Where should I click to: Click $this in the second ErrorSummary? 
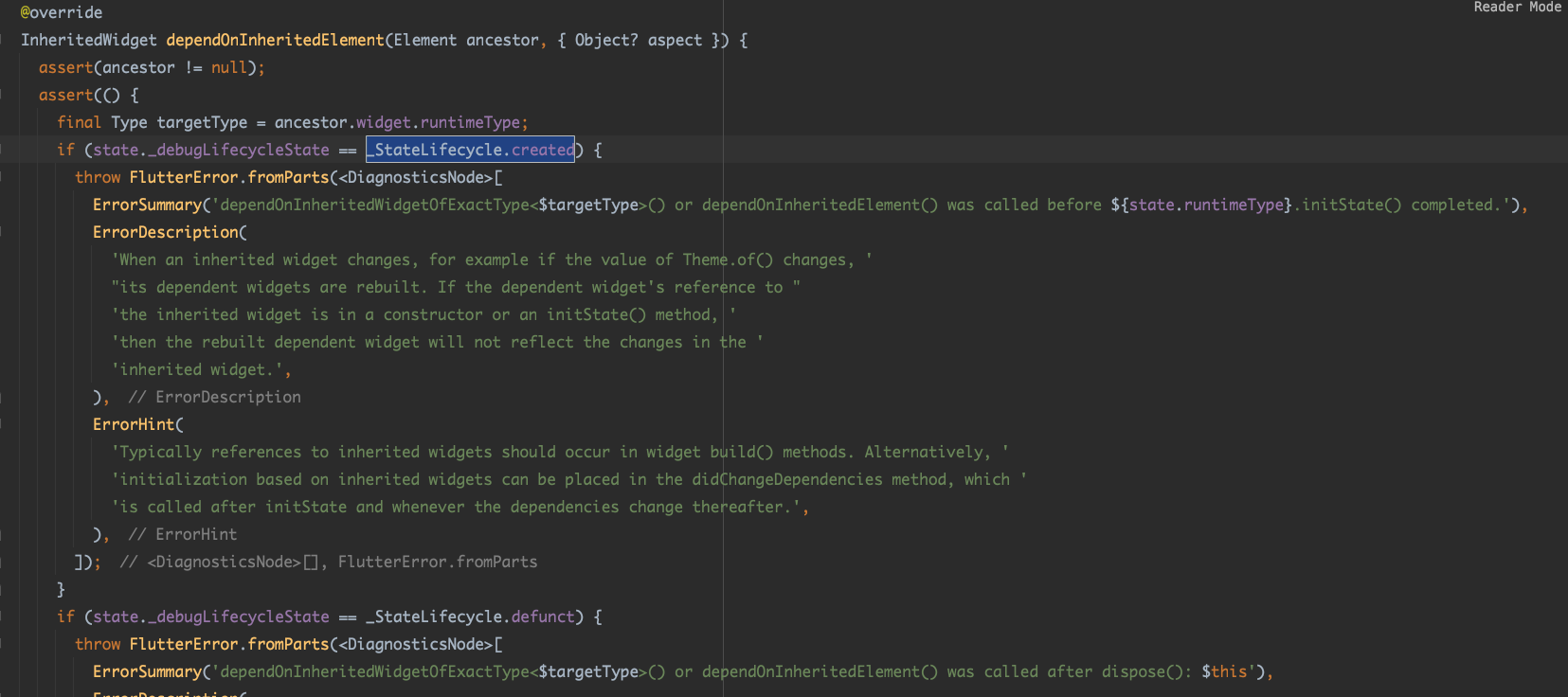pyautogui.click(x=1224, y=671)
